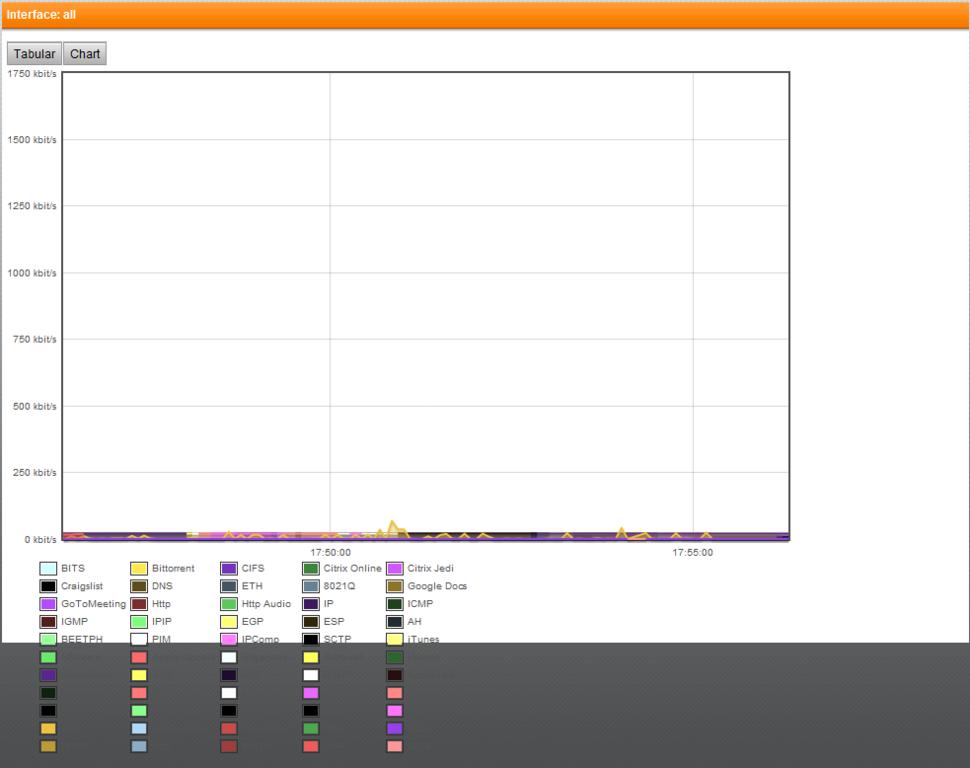Click the Craigslist black legend swatch

pos(48,587)
